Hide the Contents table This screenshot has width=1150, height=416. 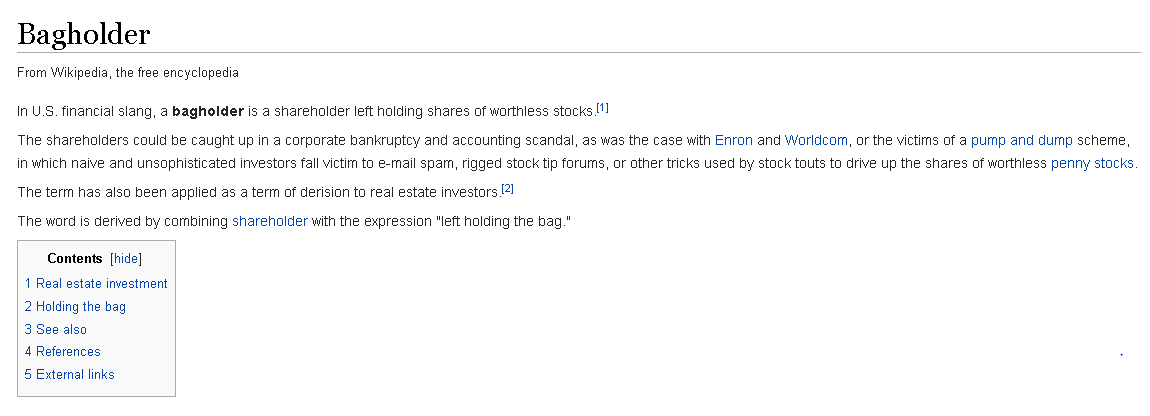pos(125,258)
